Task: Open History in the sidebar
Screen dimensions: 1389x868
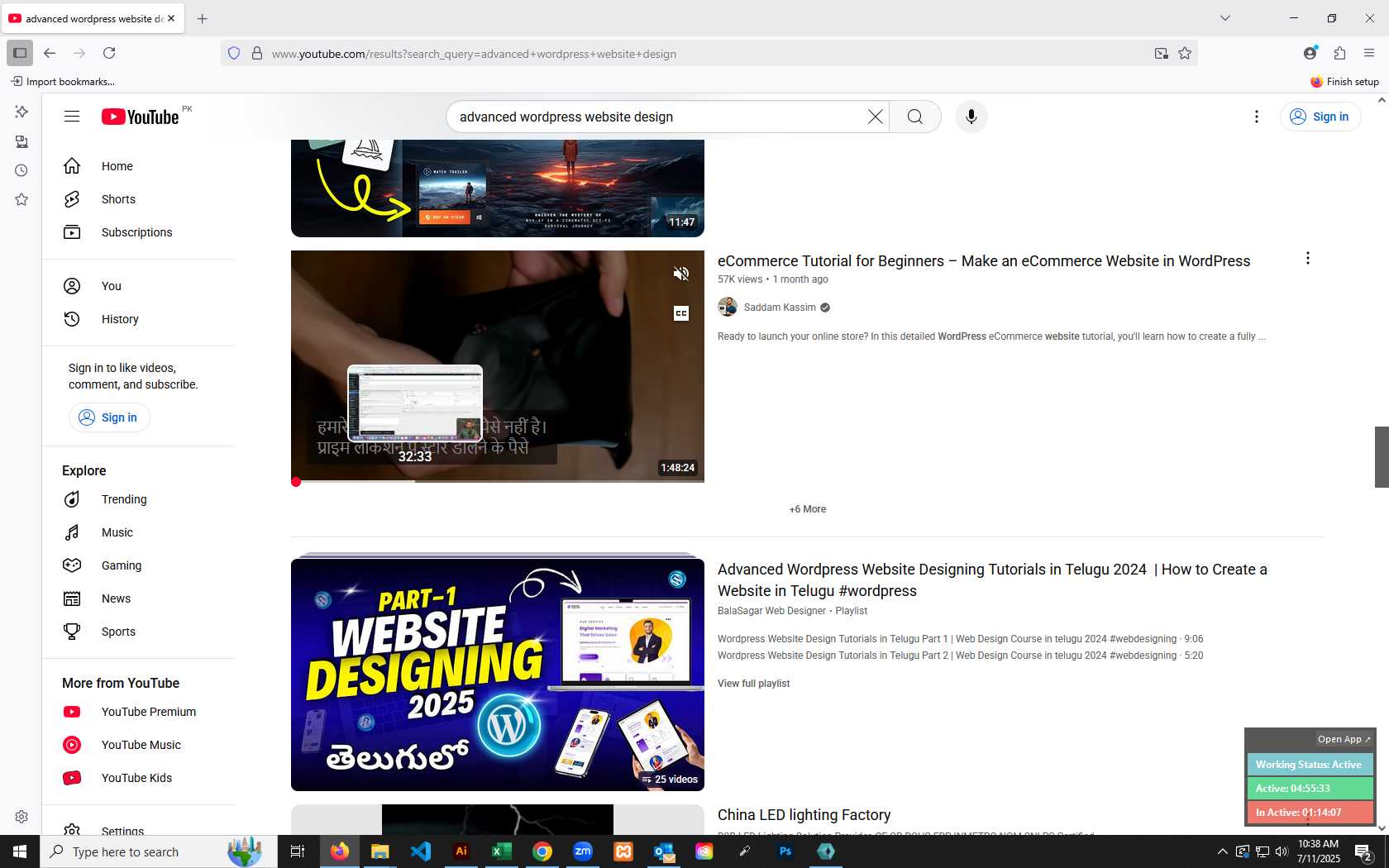Action: point(139,319)
